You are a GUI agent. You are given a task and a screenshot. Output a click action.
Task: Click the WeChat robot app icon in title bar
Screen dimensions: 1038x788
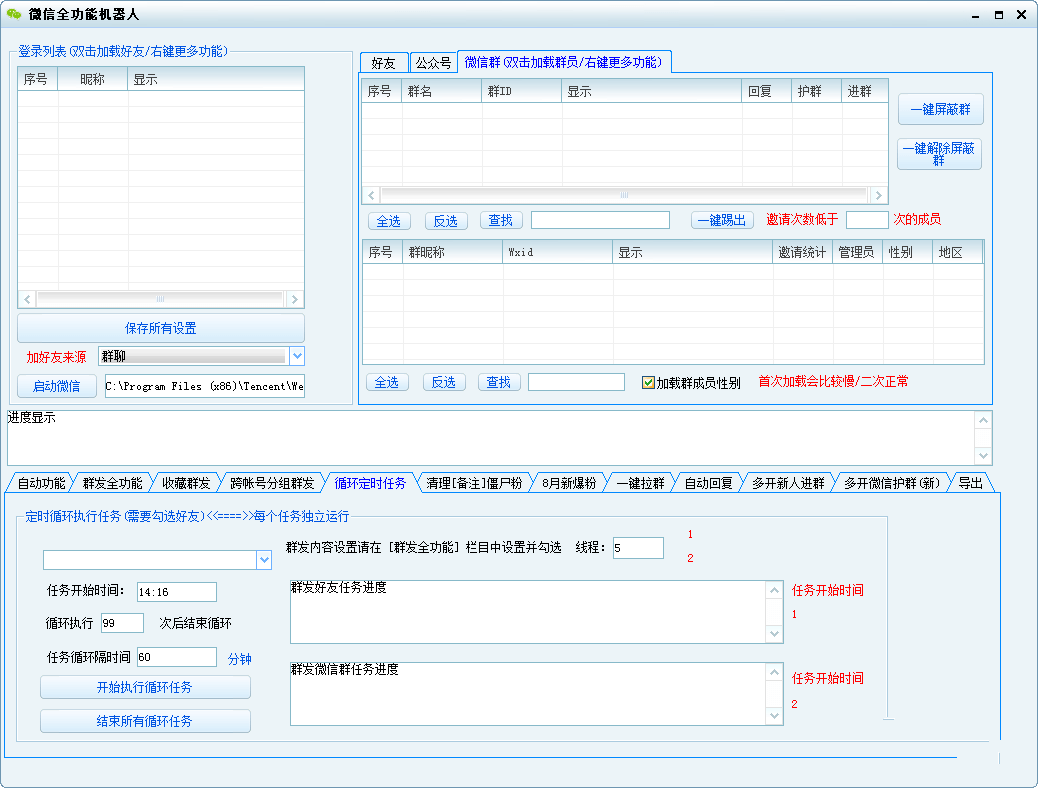(14, 14)
